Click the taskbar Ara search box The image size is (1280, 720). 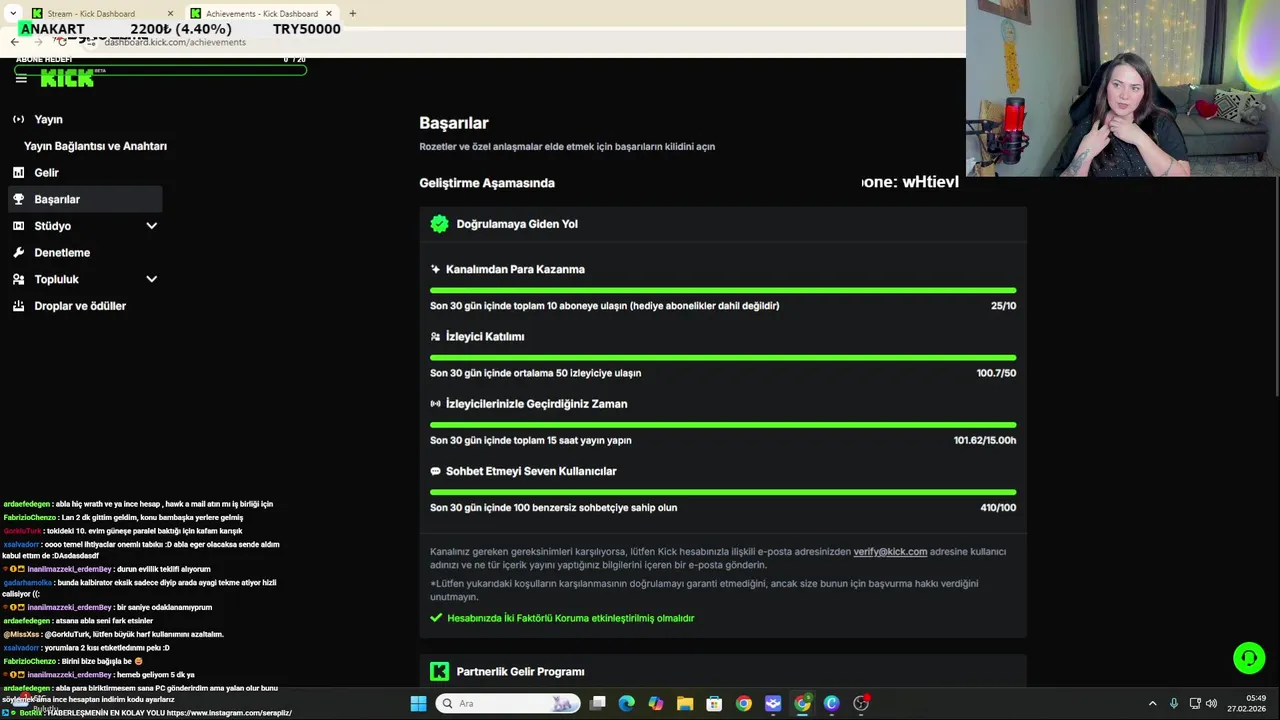pyautogui.click(x=508, y=703)
